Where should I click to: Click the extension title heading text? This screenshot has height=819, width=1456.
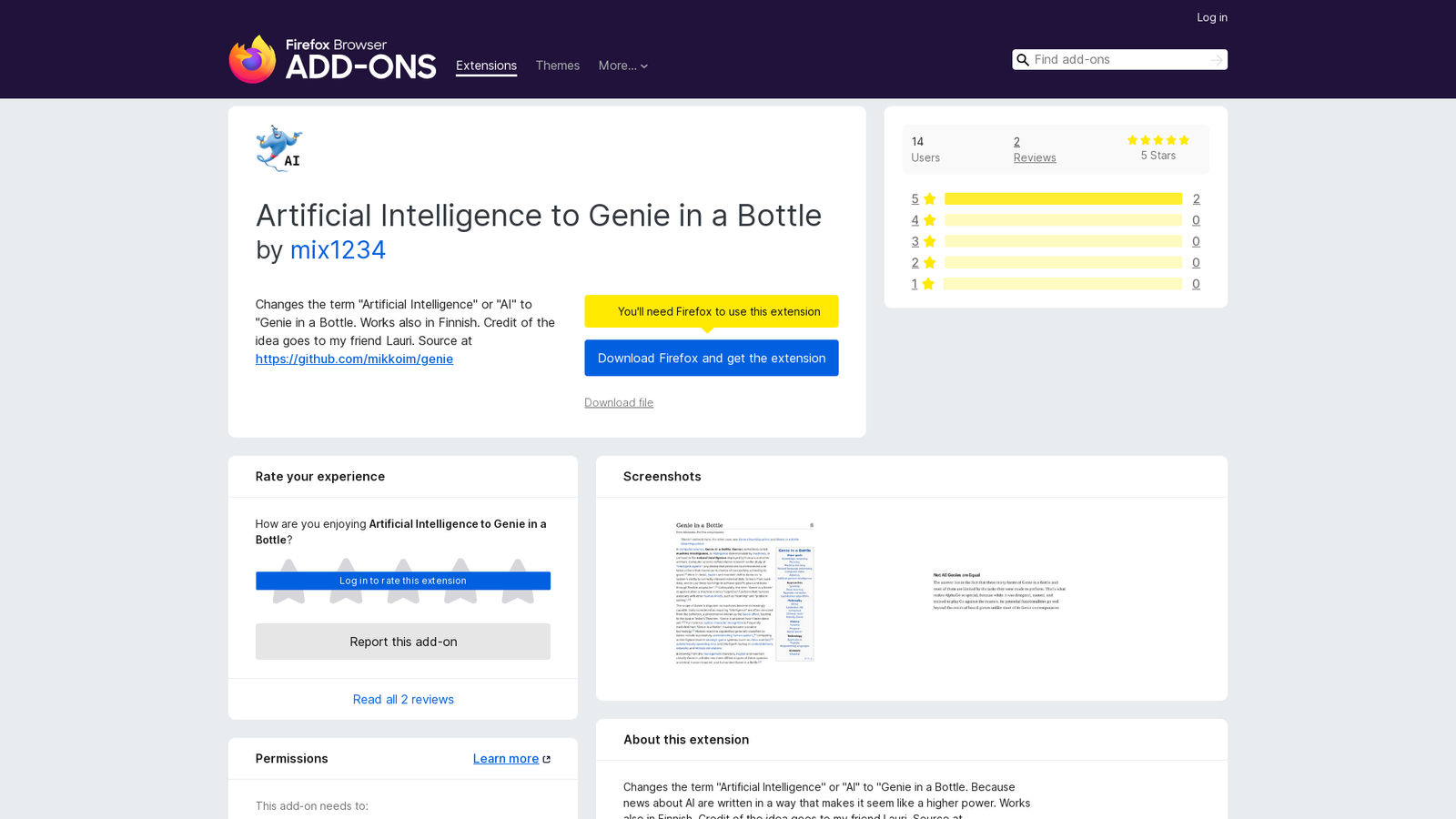coord(539,216)
